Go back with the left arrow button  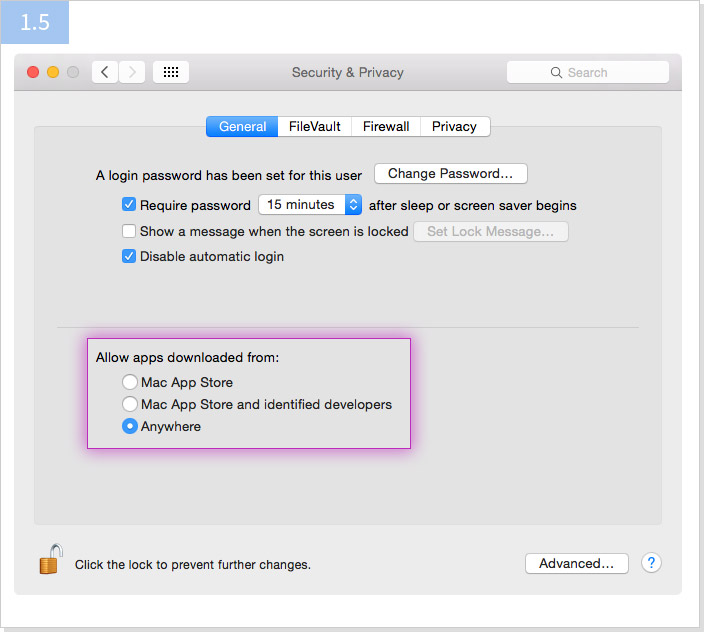pyautogui.click(x=105, y=72)
